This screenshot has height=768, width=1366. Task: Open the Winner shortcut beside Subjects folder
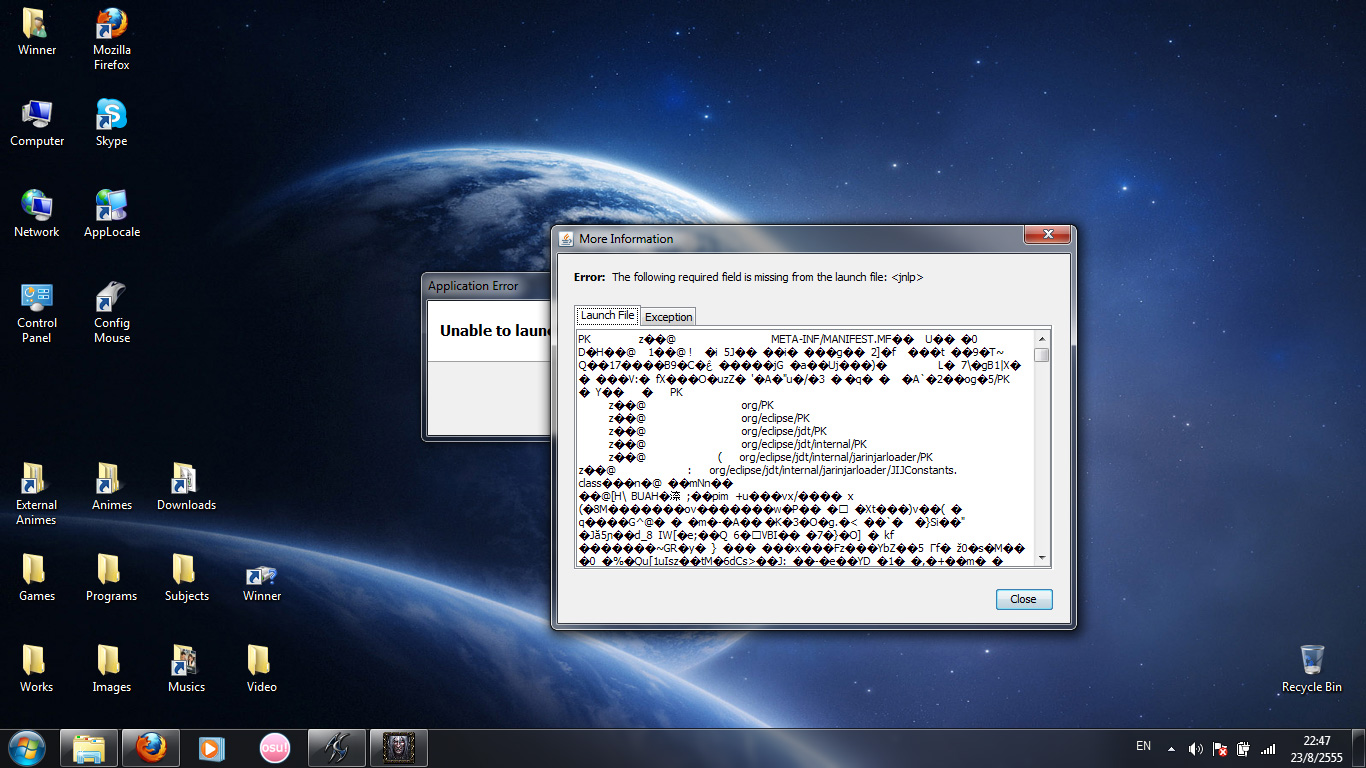[x=262, y=579]
